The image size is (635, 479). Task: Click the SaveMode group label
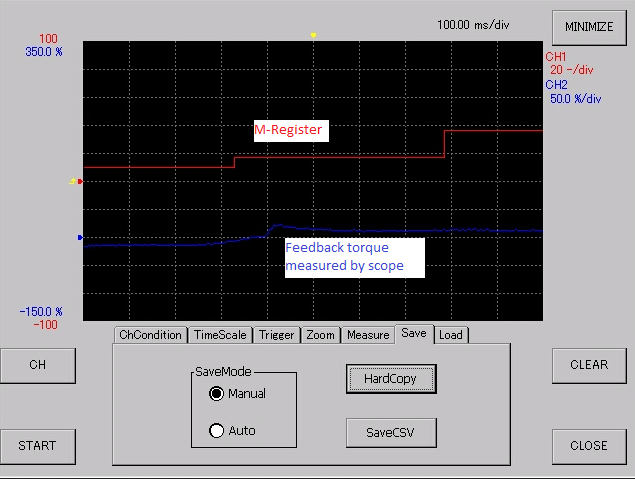(x=223, y=372)
